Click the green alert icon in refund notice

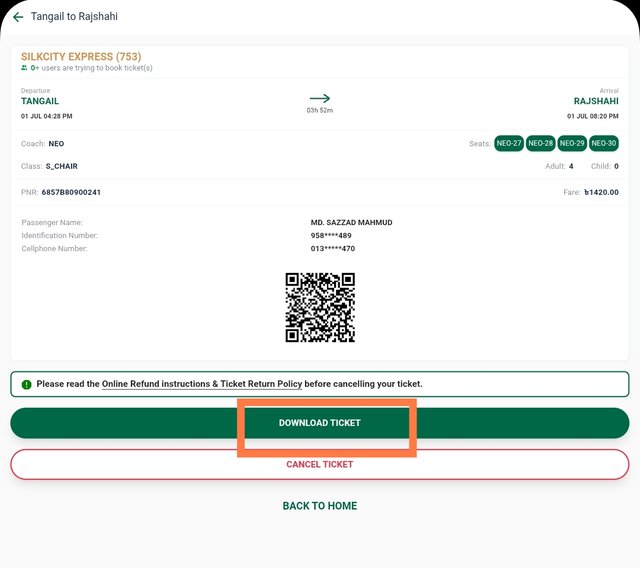point(27,384)
